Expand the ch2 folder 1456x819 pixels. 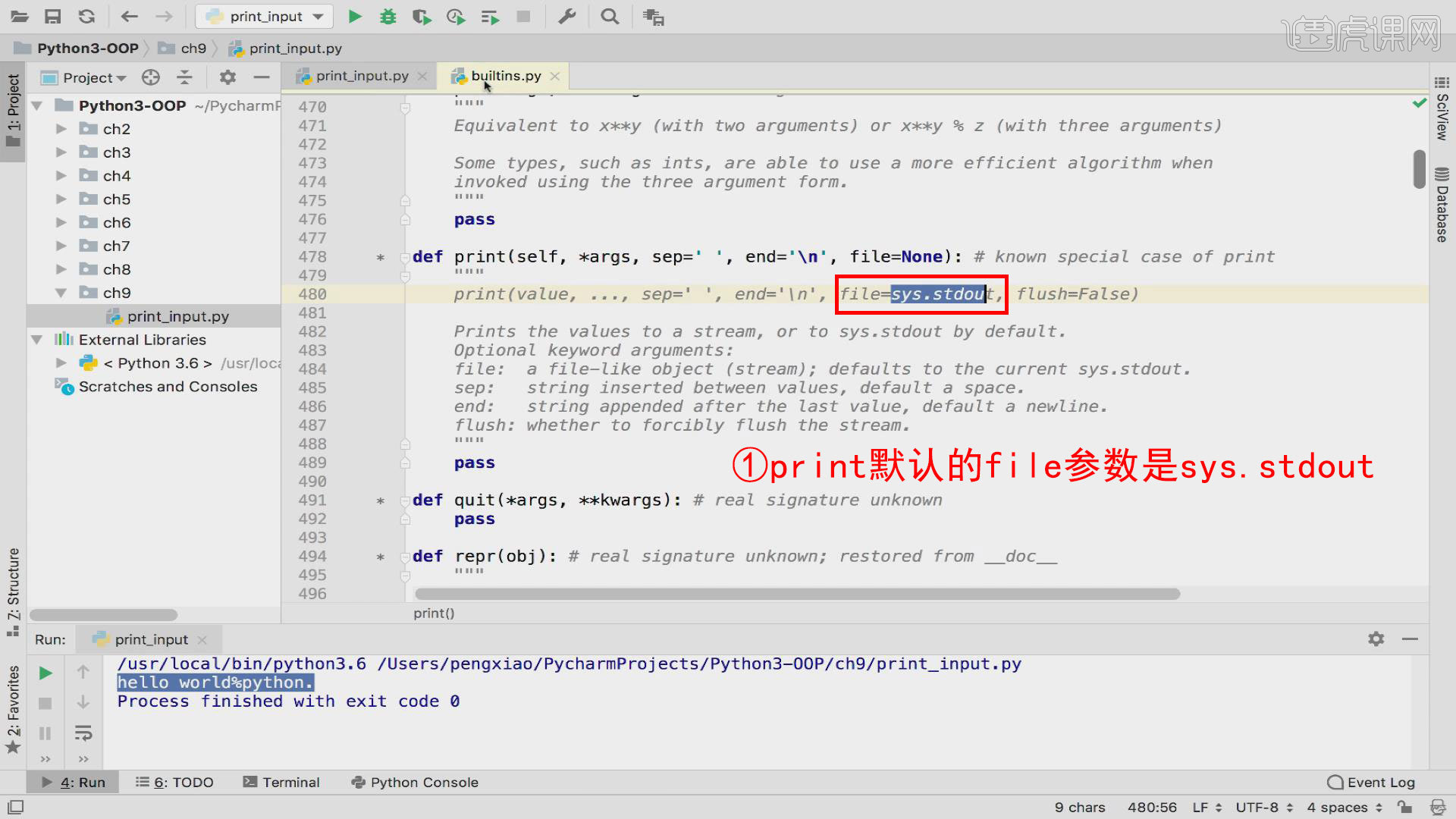[61, 129]
